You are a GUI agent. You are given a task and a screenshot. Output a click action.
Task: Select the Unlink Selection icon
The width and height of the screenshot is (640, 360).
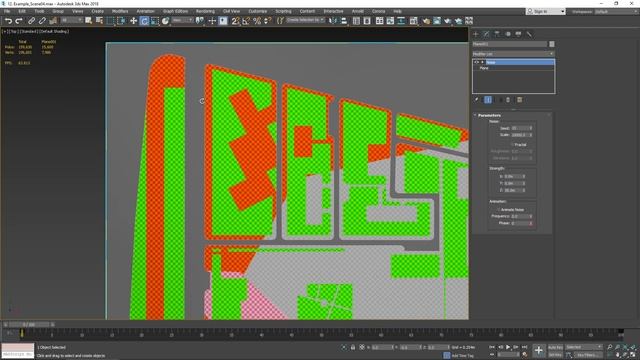(42, 21)
